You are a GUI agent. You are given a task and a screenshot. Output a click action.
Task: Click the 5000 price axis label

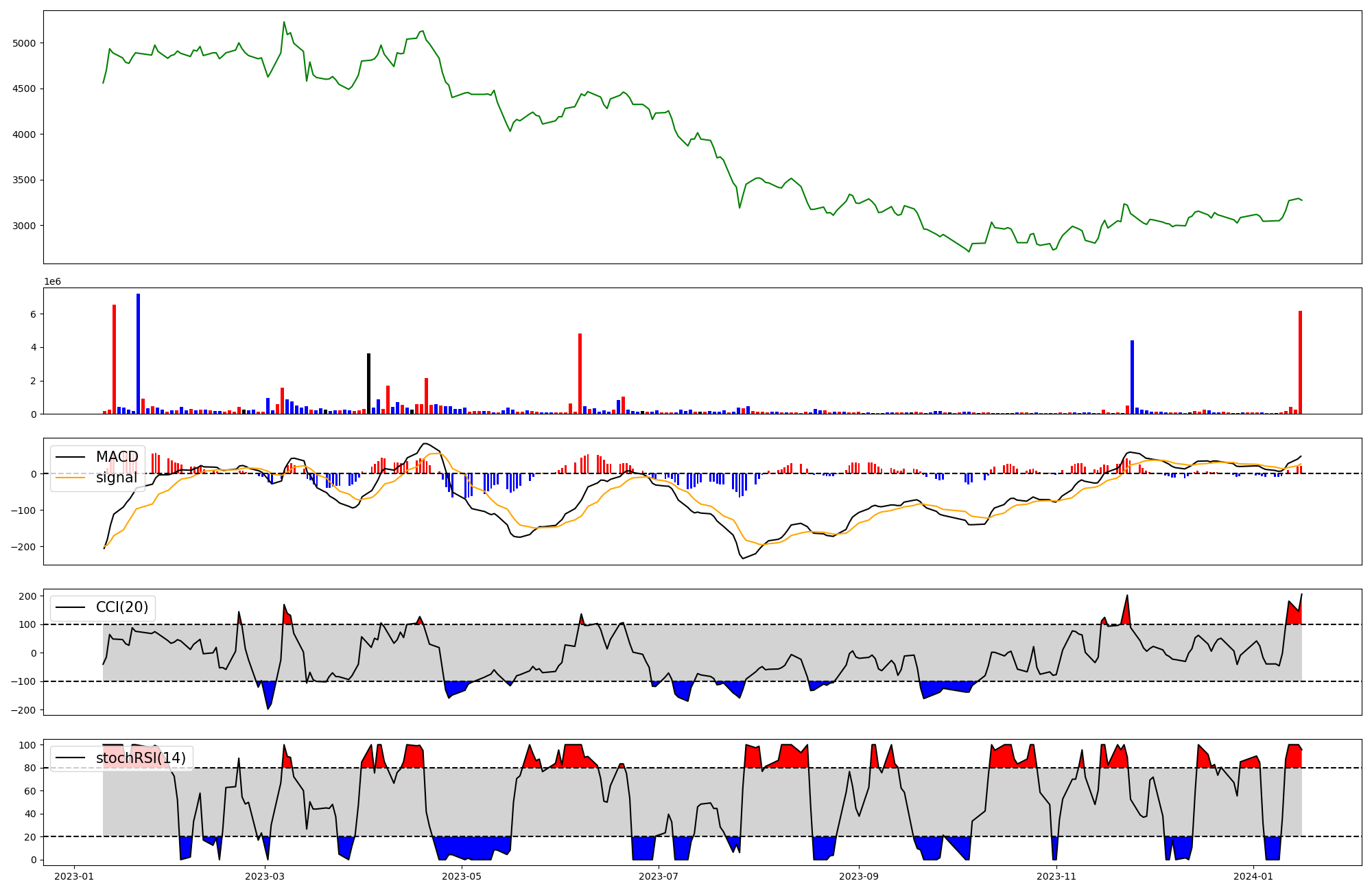coord(24,43)
